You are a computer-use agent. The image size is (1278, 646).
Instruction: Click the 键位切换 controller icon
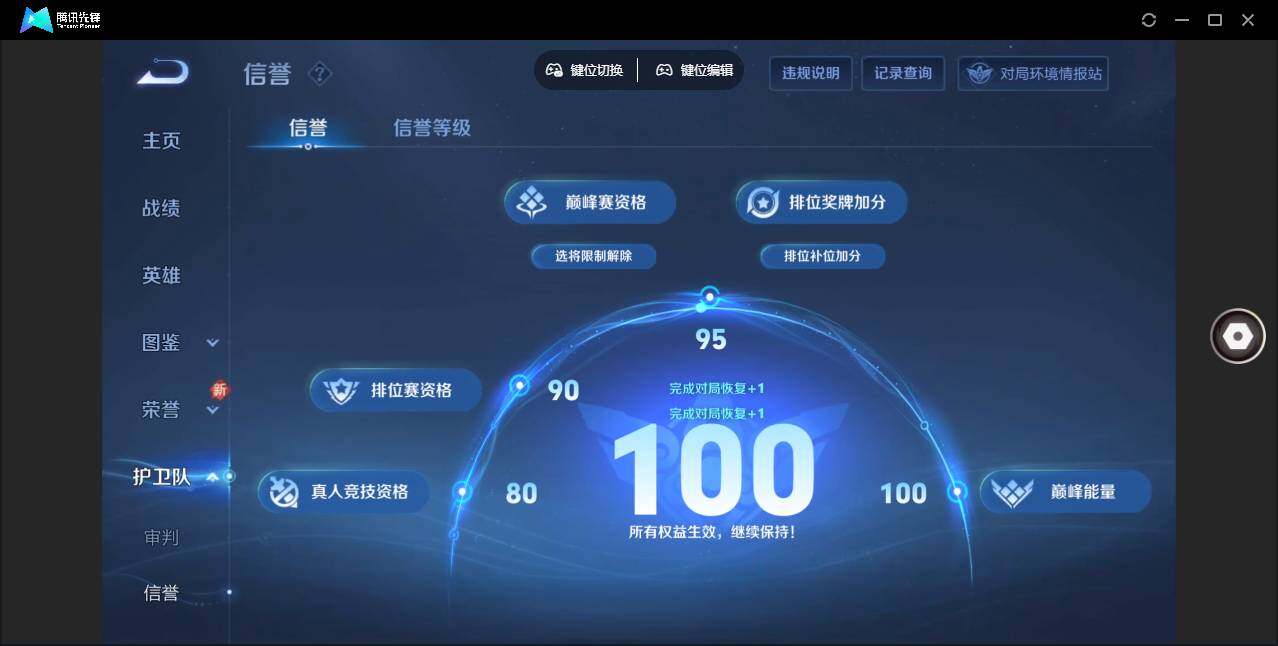pos(554,70)
